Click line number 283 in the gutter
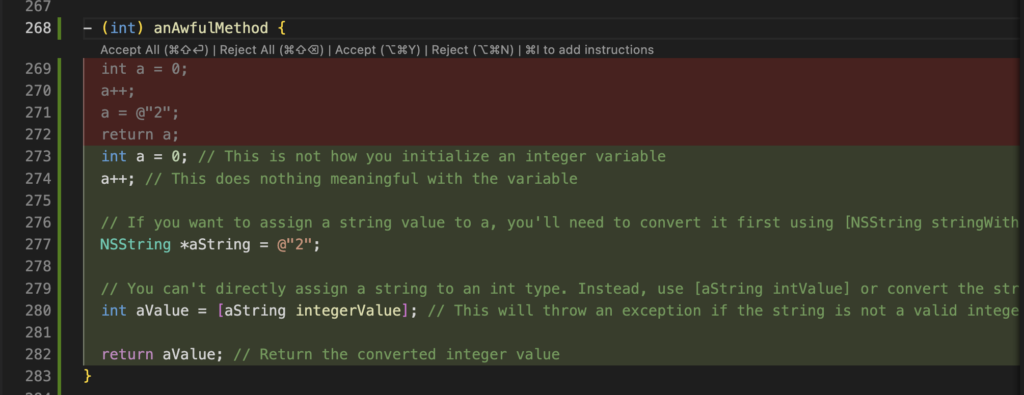The image size is (1024, 395). point(39,376)
